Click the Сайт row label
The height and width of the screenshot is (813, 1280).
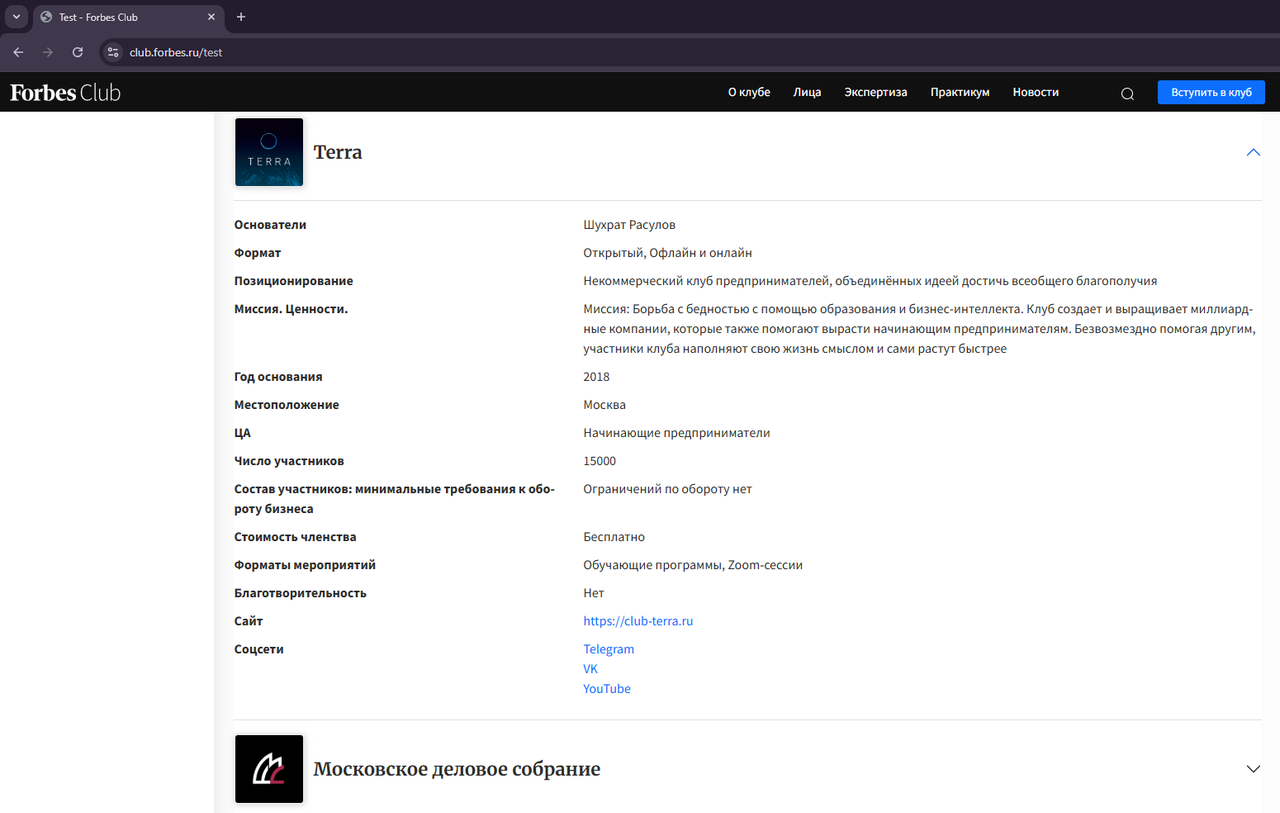point(248,621)
